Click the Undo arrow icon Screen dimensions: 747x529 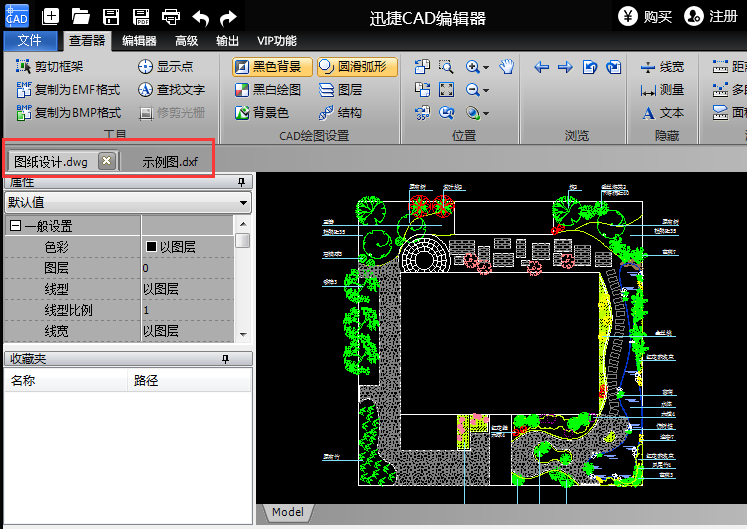pos(200,16)
